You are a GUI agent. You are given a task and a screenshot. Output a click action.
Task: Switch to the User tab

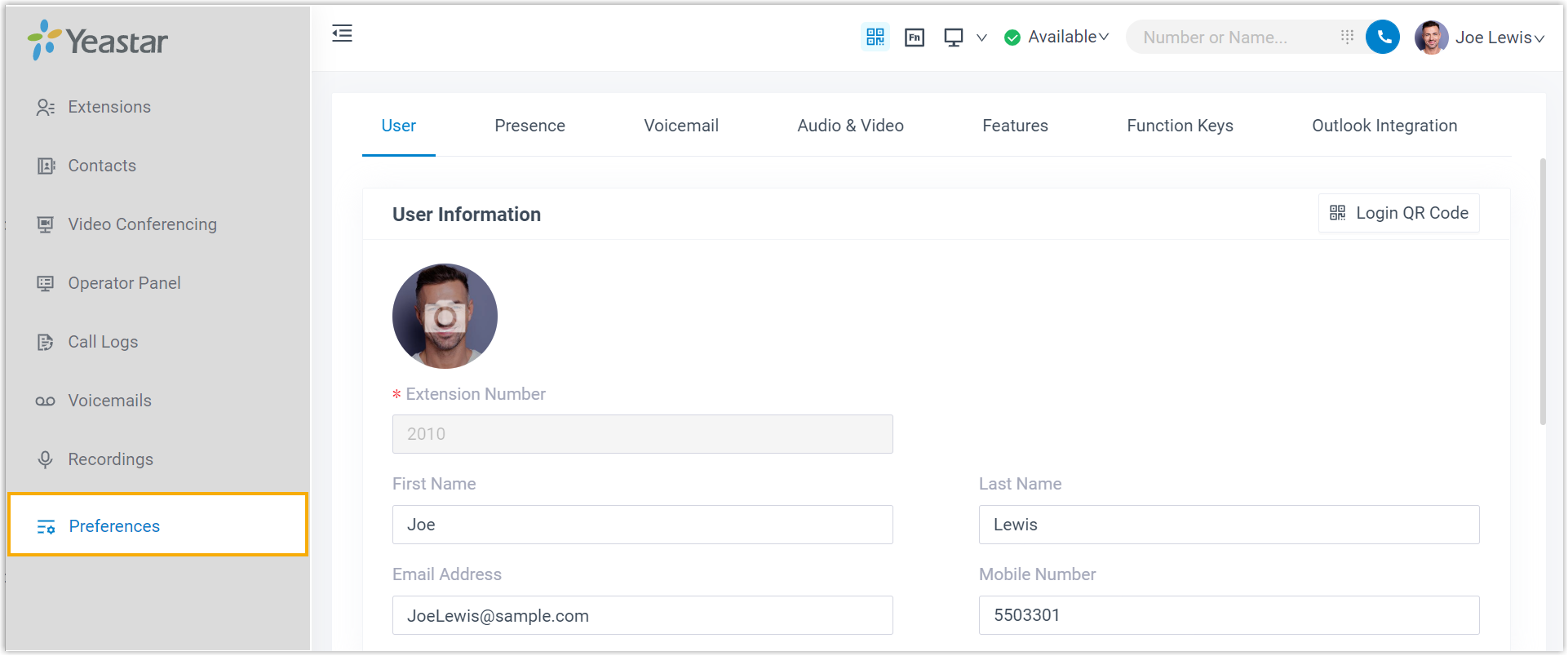(399, 126)
